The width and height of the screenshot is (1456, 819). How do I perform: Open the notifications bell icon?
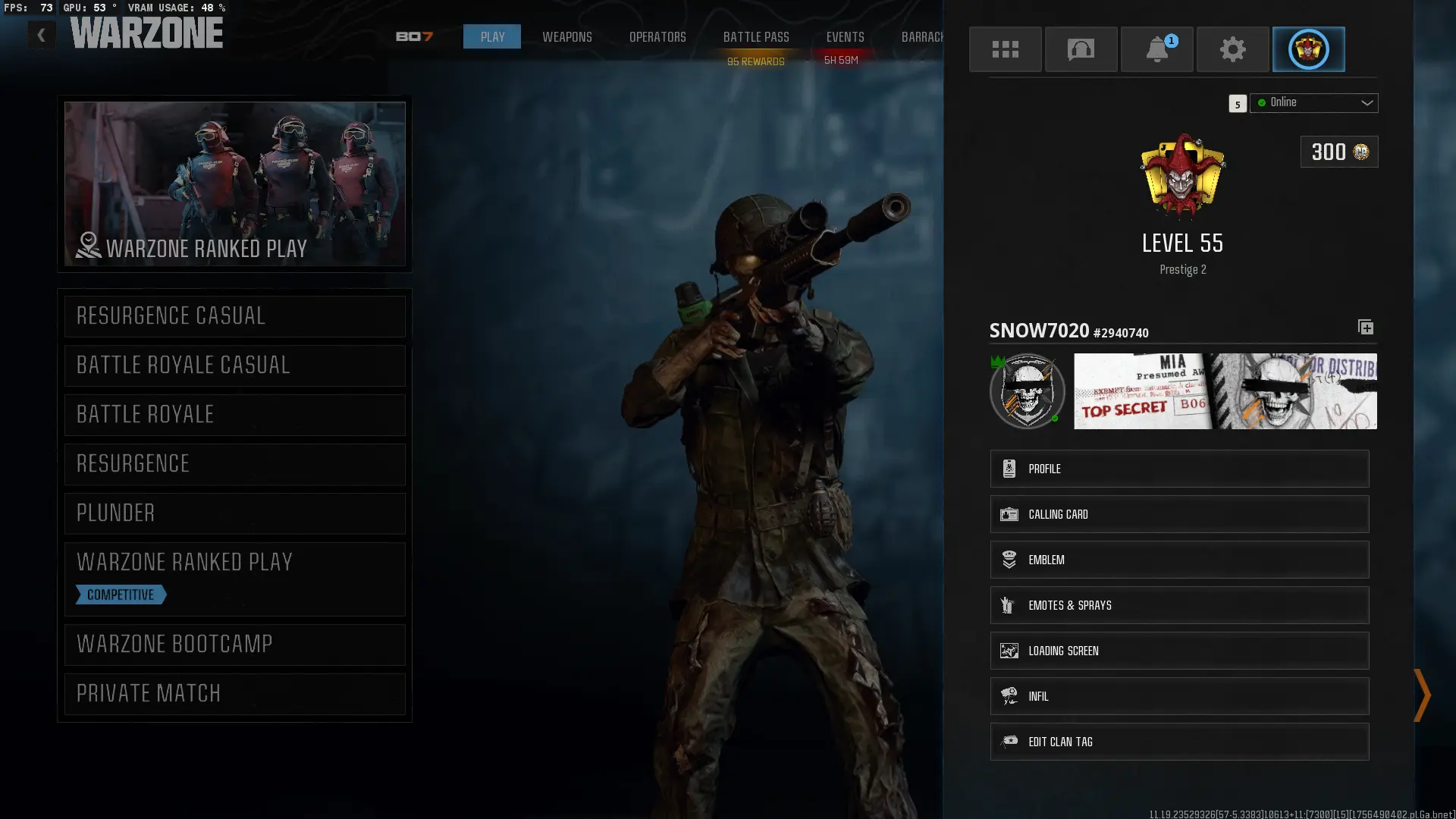pyautogui.click(x=1156, y=49)
